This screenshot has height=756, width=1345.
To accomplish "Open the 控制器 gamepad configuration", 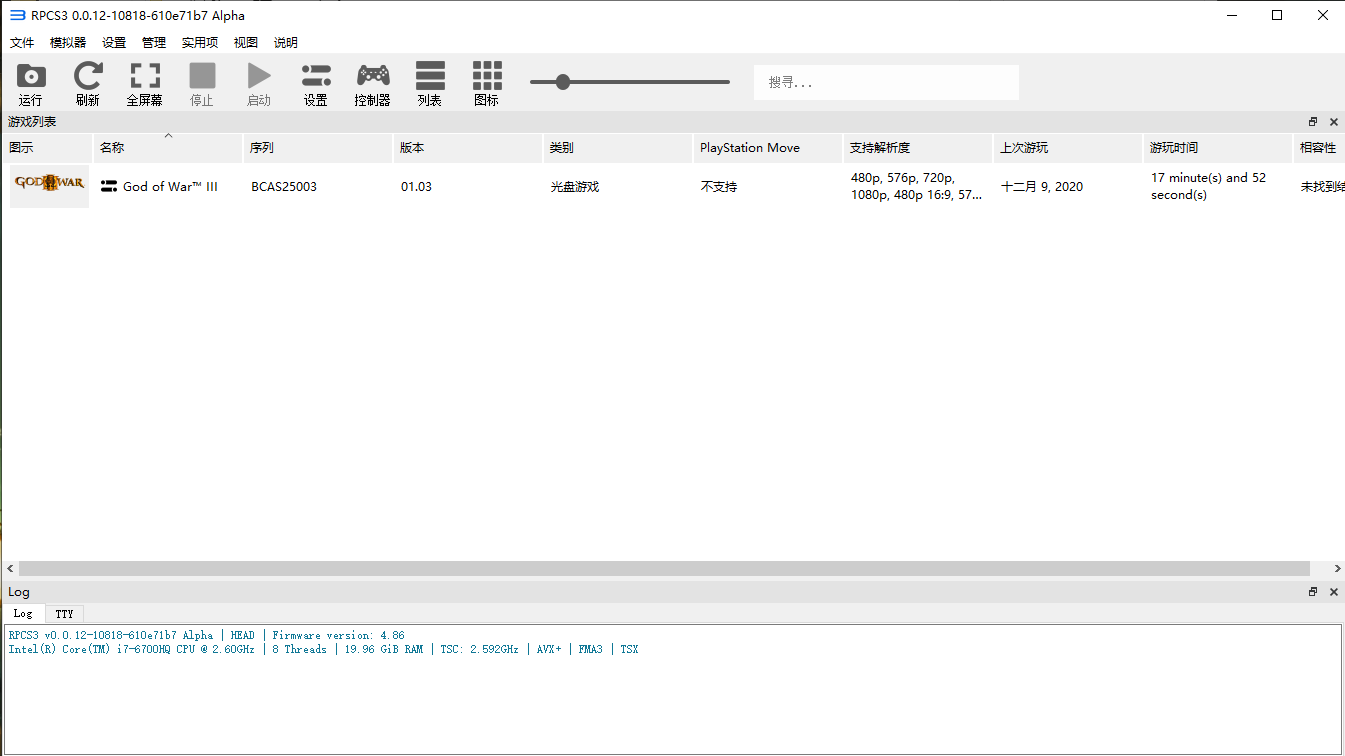I will tap(373, 77).
